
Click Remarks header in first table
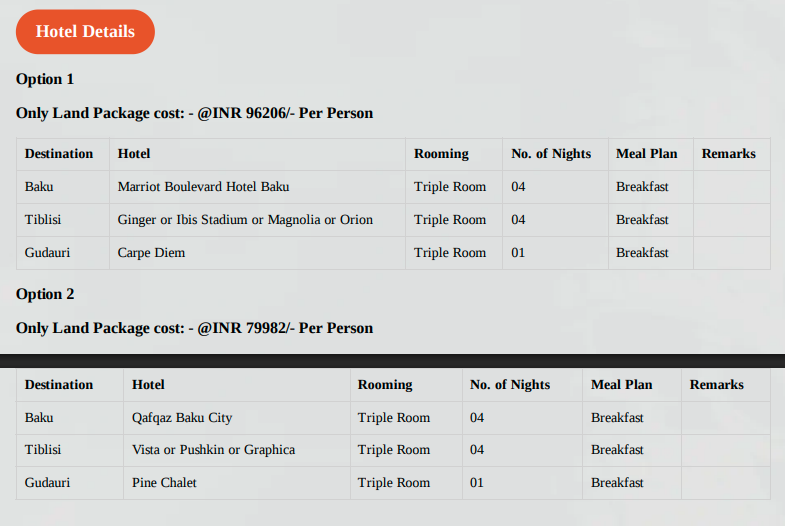coord(728,154)
